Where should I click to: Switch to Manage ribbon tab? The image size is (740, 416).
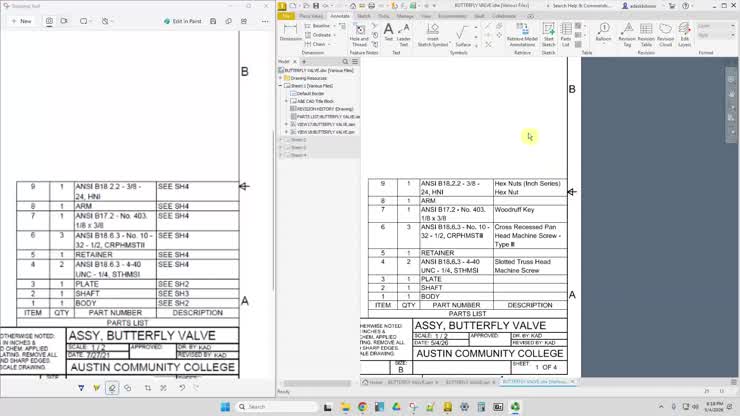[x=404, y=16]
